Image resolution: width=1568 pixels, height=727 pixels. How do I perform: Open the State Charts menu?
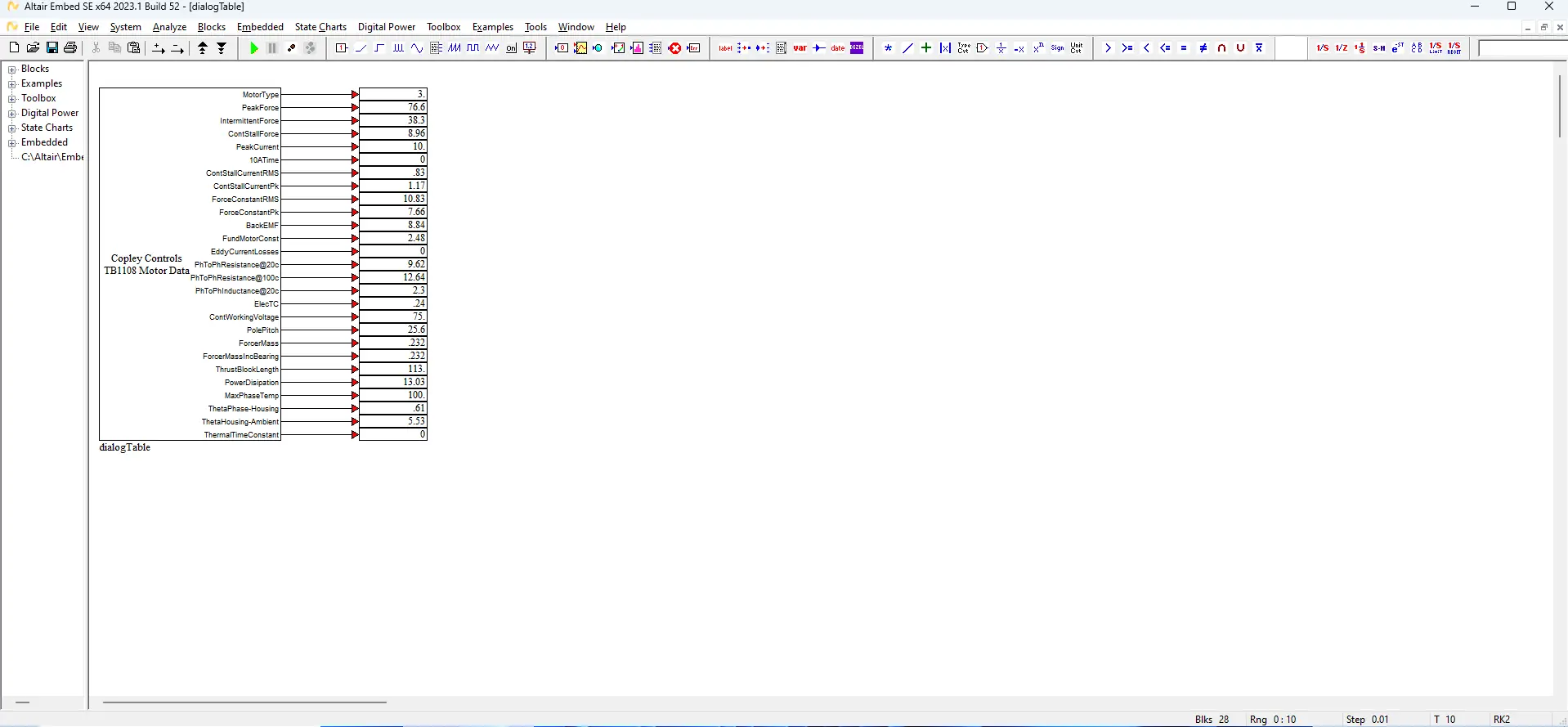[x=320, y=27]
